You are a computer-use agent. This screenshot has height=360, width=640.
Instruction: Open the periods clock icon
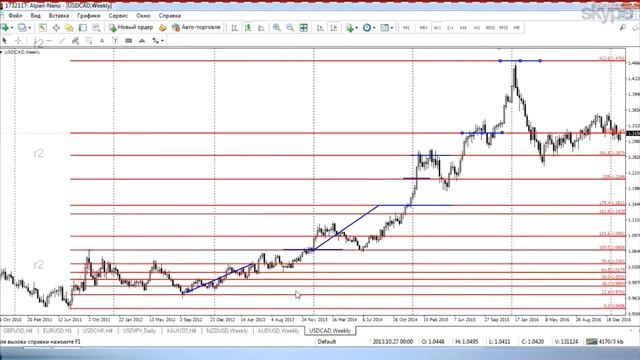(x=367, y=28)
